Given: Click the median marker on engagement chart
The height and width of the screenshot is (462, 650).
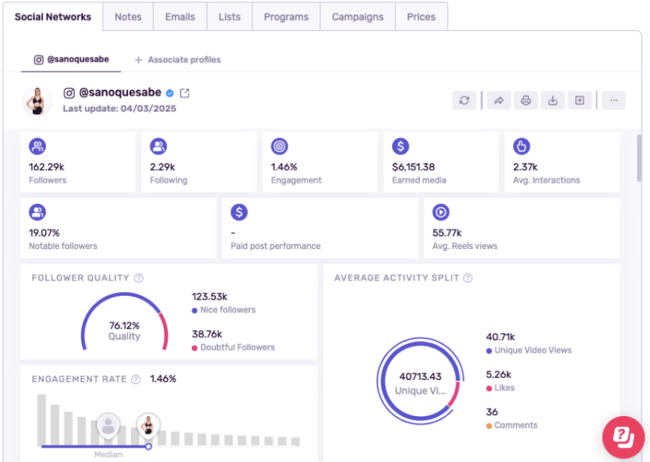Looking at the screenshot, I should [108, 425].
